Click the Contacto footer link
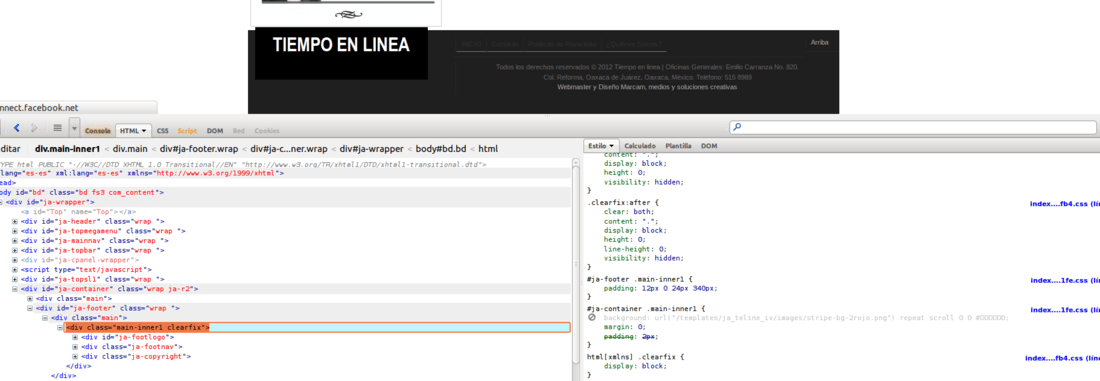Image resolution: width=1100 pixels, height=381 pixels. [505, 44]
